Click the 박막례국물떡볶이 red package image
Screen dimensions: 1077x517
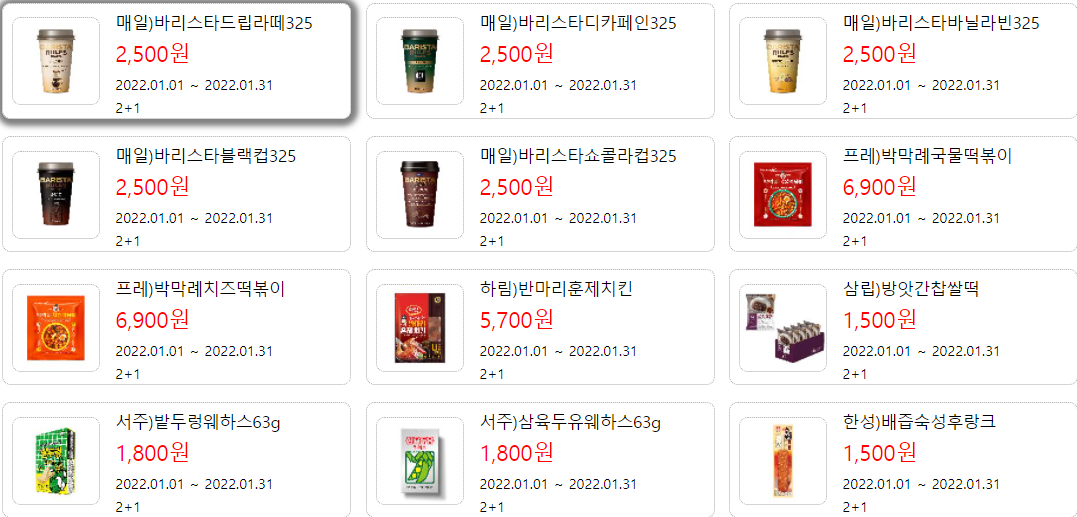tap(783, 194)
